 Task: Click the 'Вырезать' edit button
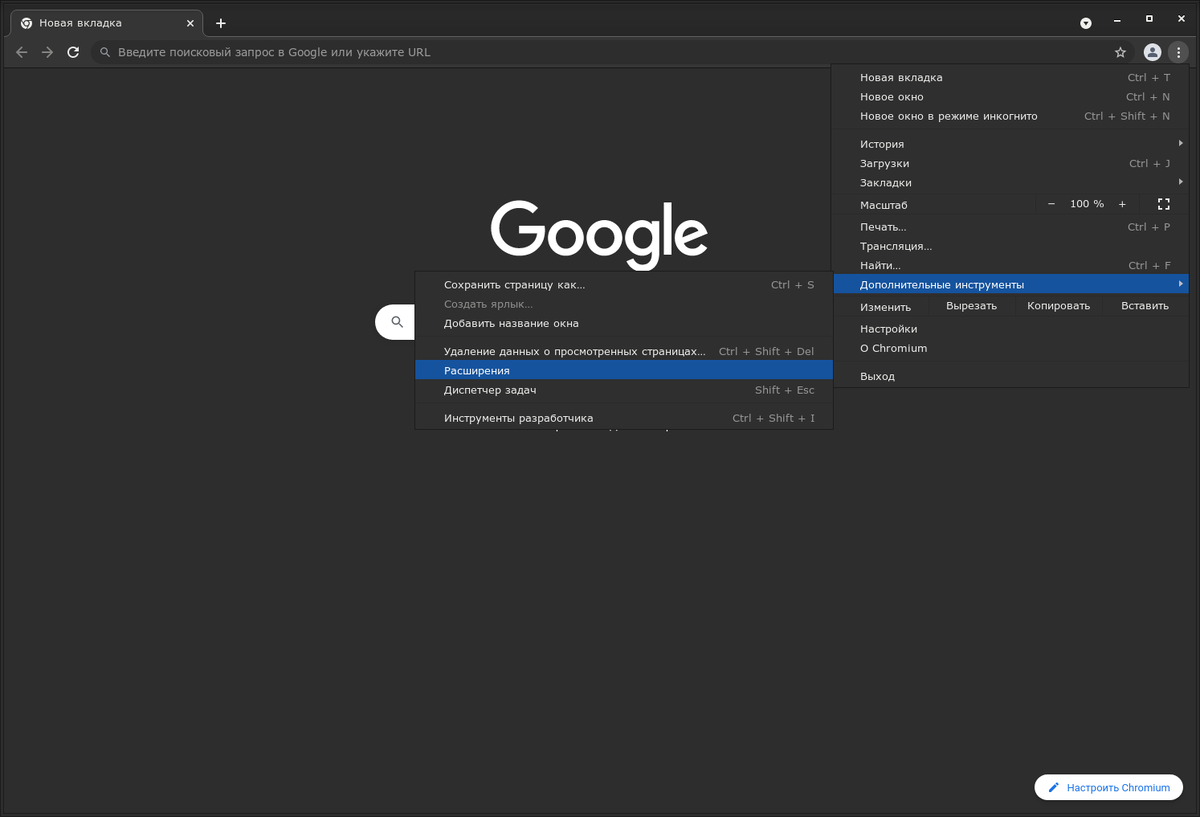[971, 306]
